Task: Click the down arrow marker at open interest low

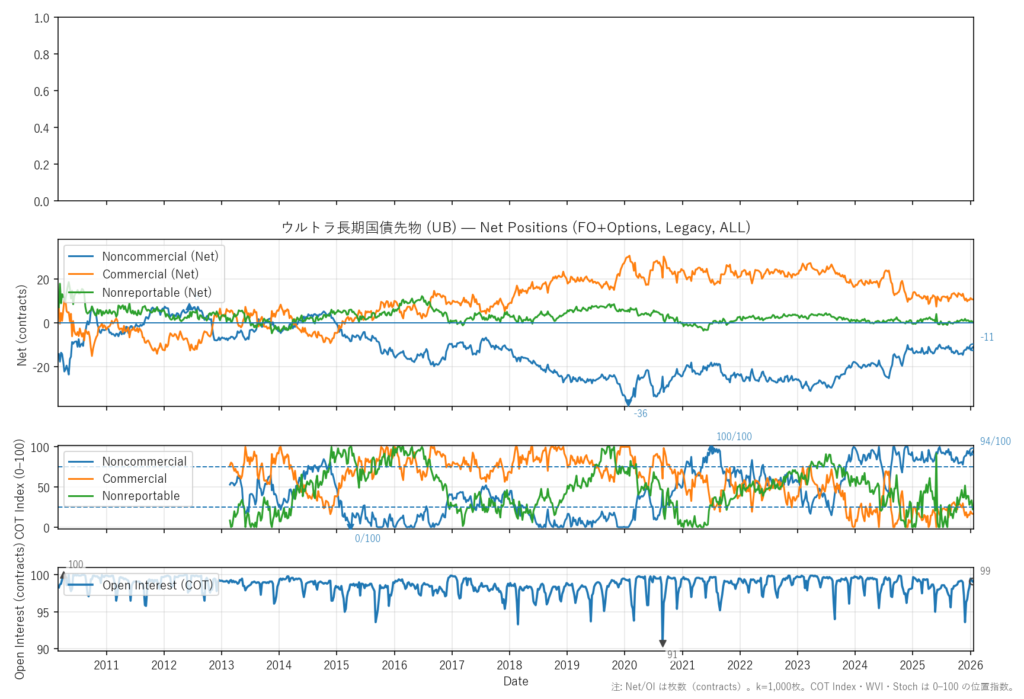Action: 662,642
